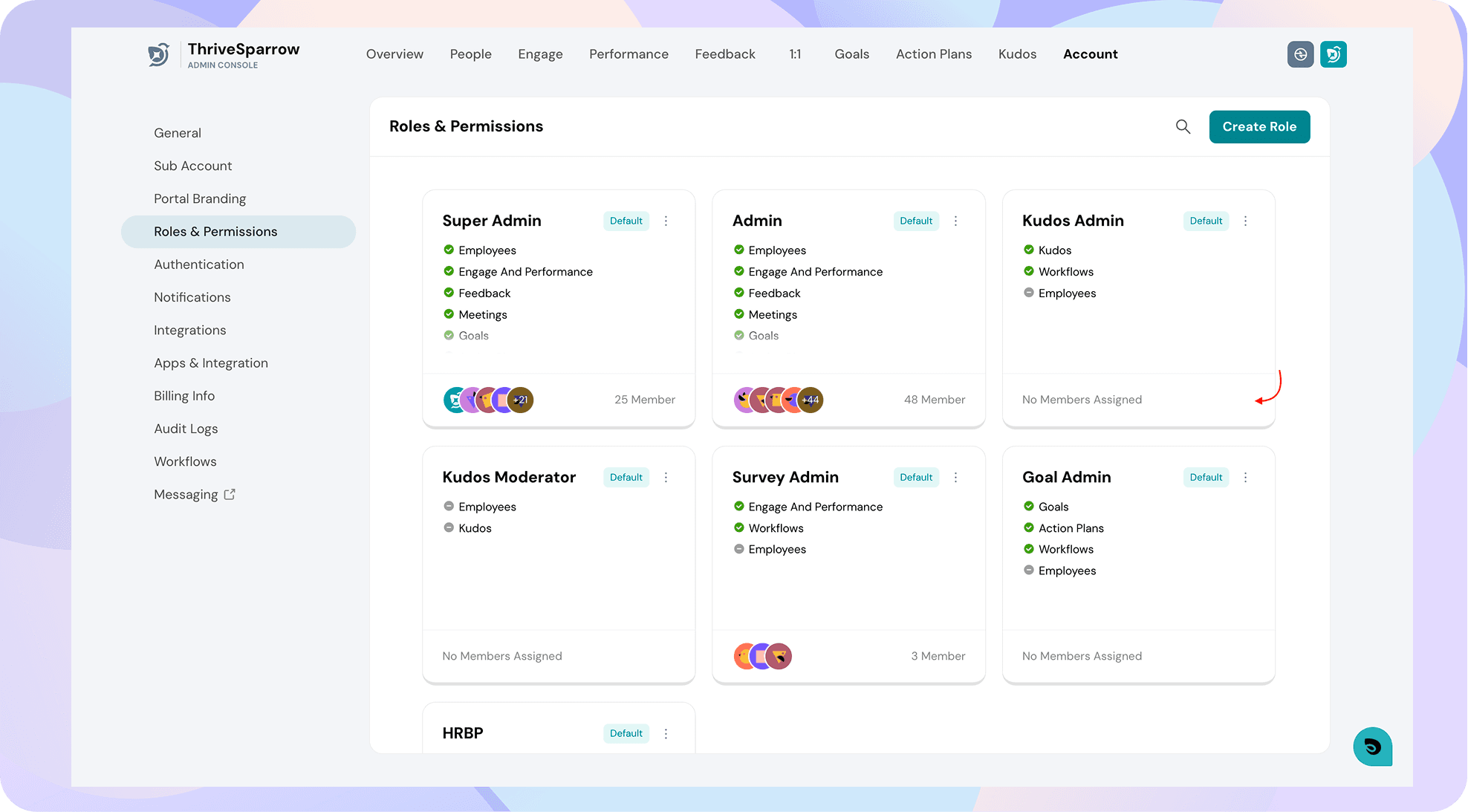Screen dimensions: 1468x812
Task: Click Meetings permission in Admin card
Action: [x=773, y=315]
